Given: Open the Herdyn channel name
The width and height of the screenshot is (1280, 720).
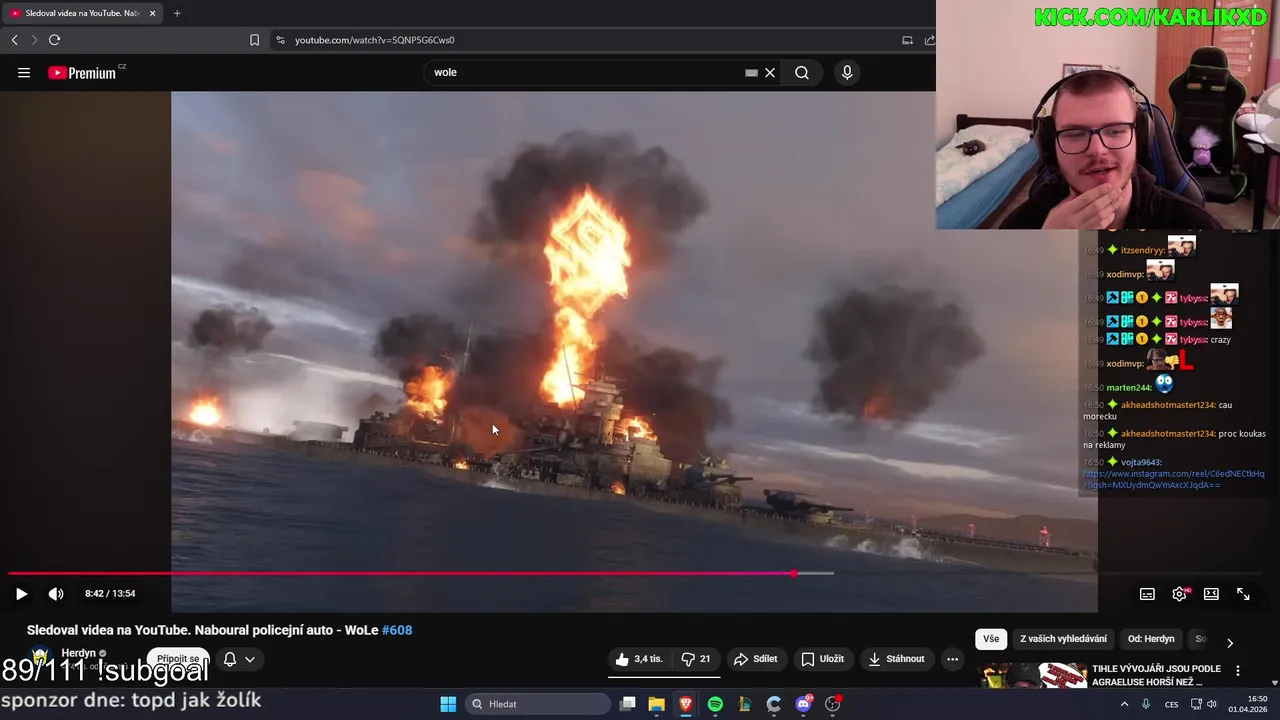Looking at the screenshot, I should point(78,653).
